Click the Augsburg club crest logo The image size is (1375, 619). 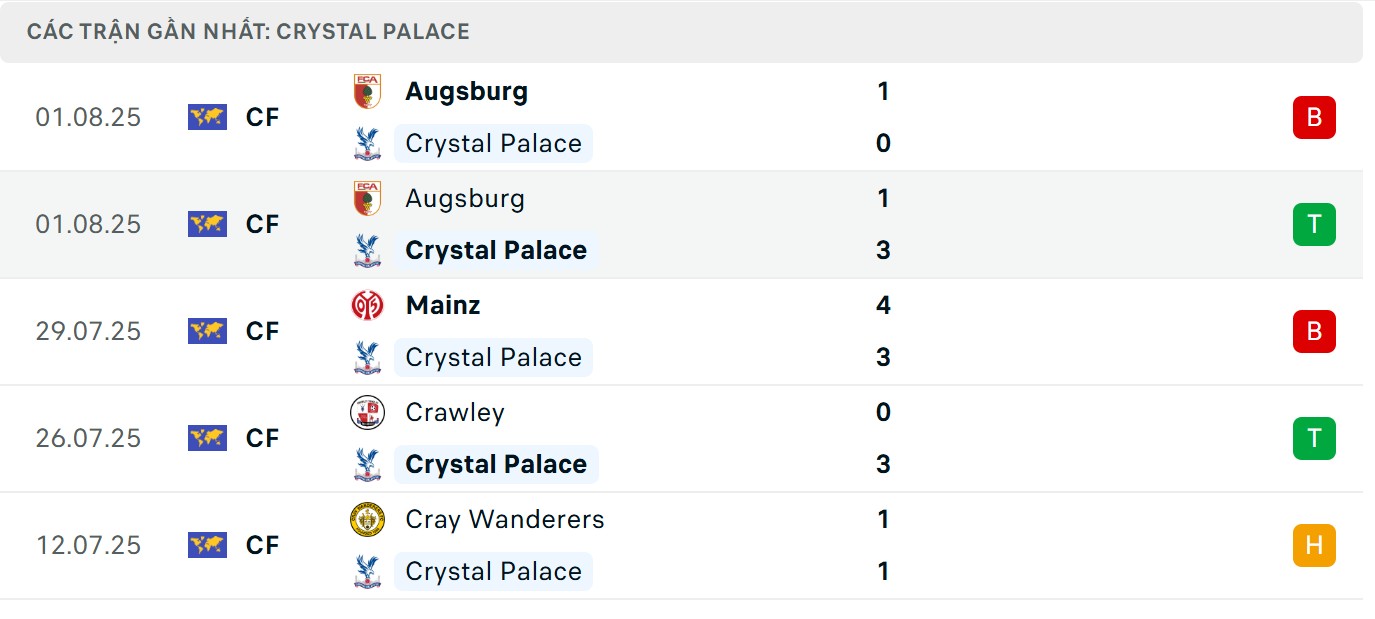367,92
